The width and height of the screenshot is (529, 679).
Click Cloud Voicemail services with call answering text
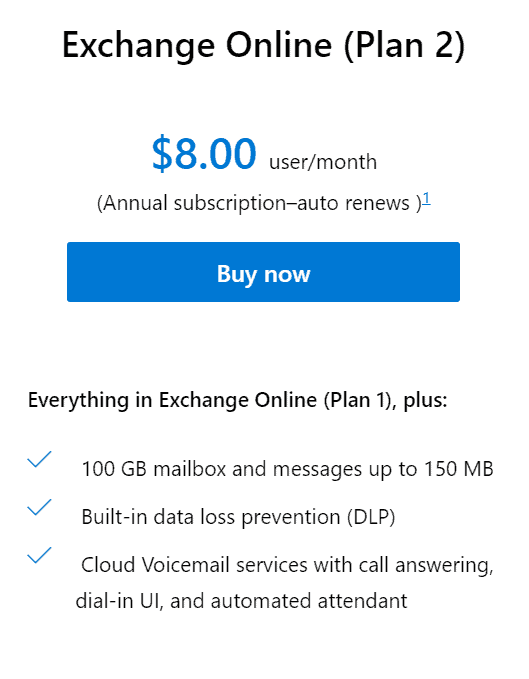pyautogui.click(x=287, y=565)
